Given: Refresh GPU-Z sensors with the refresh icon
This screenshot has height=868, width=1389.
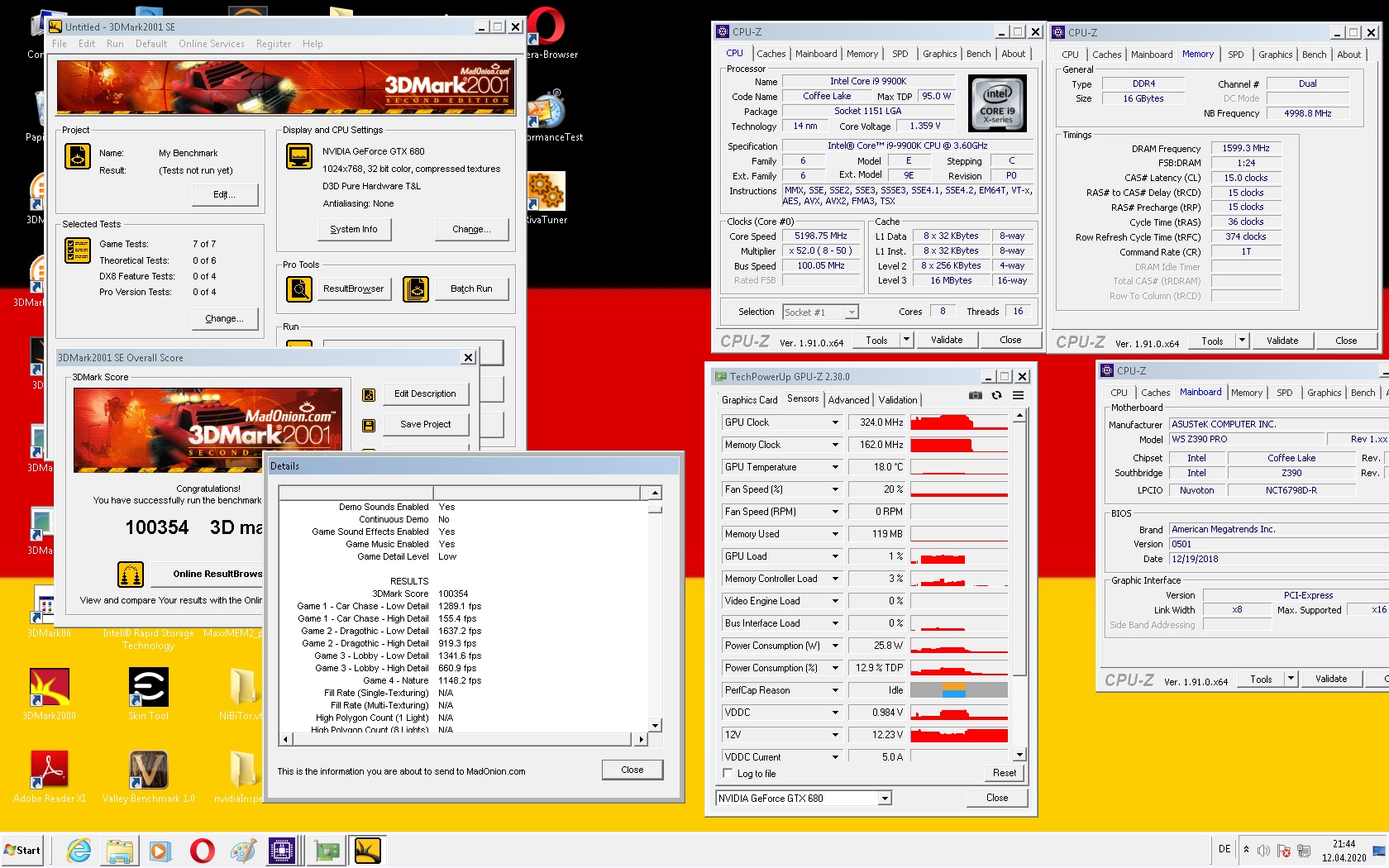Looking at the screenshot, I should coord(997,396).
